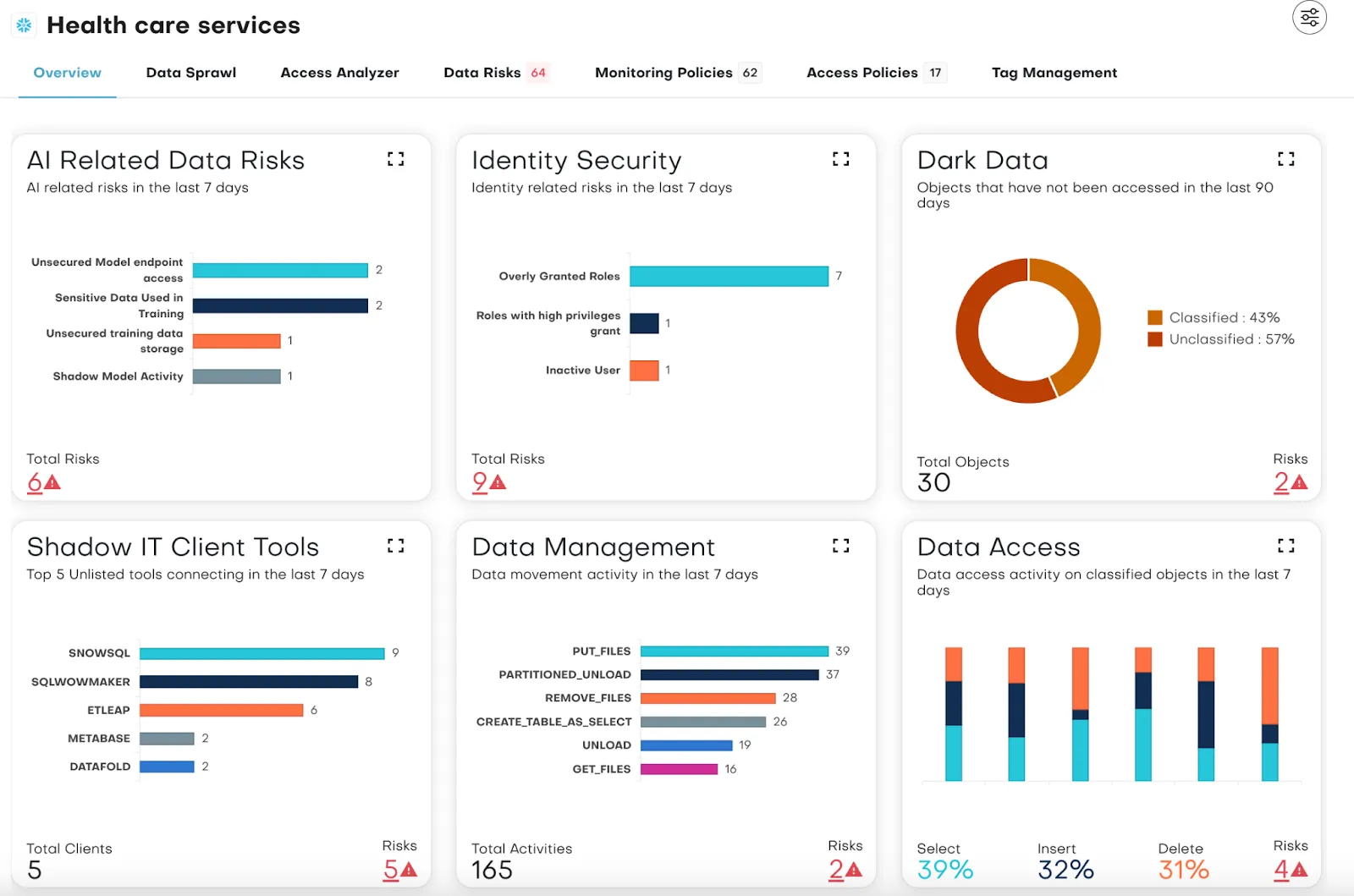Expand the Identity Security card to fullscreen

tap(840, 159)
